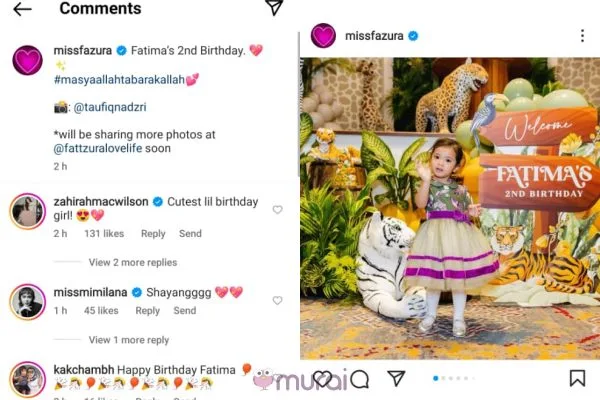Reply to zahirahmacwilson's comment

click(153, 234)
